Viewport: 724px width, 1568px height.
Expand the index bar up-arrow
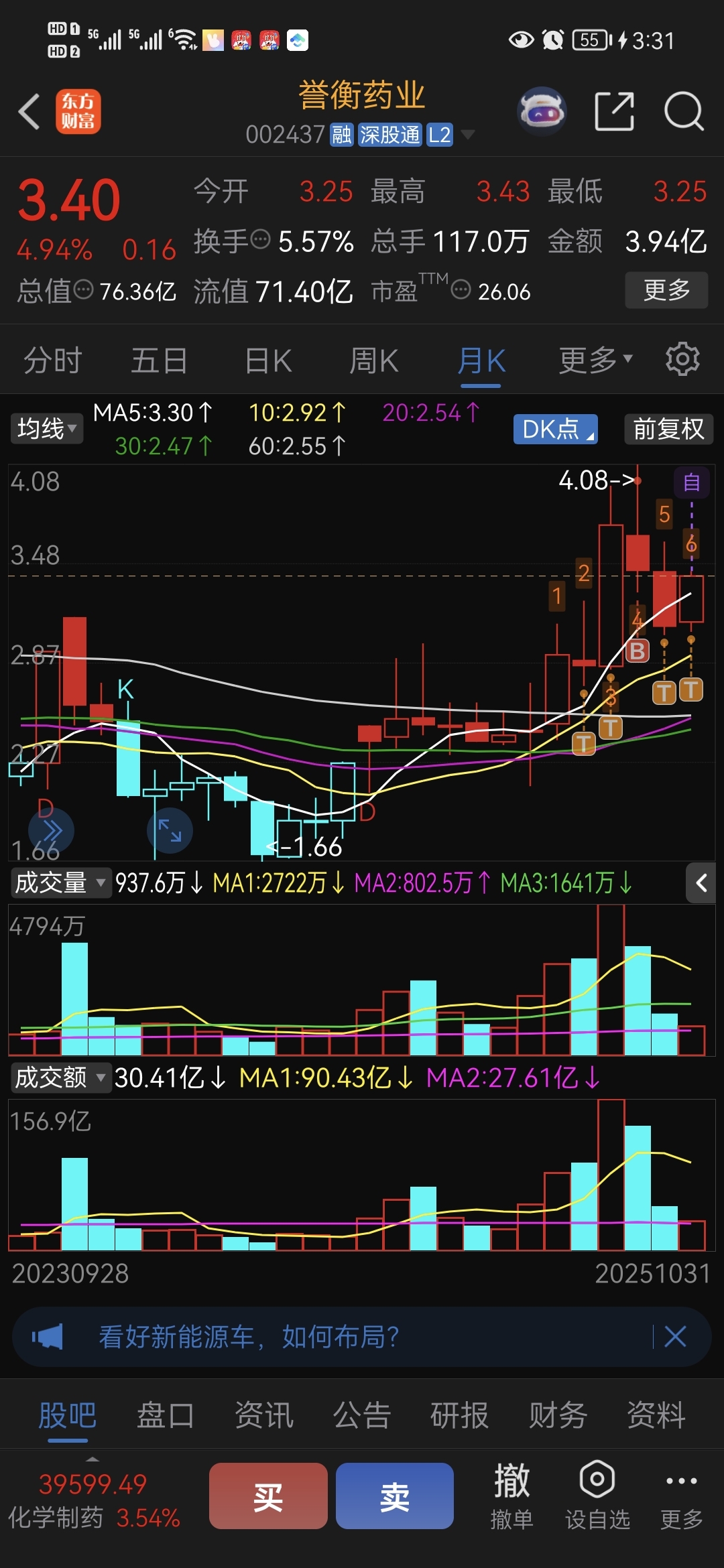point(93,1459)
